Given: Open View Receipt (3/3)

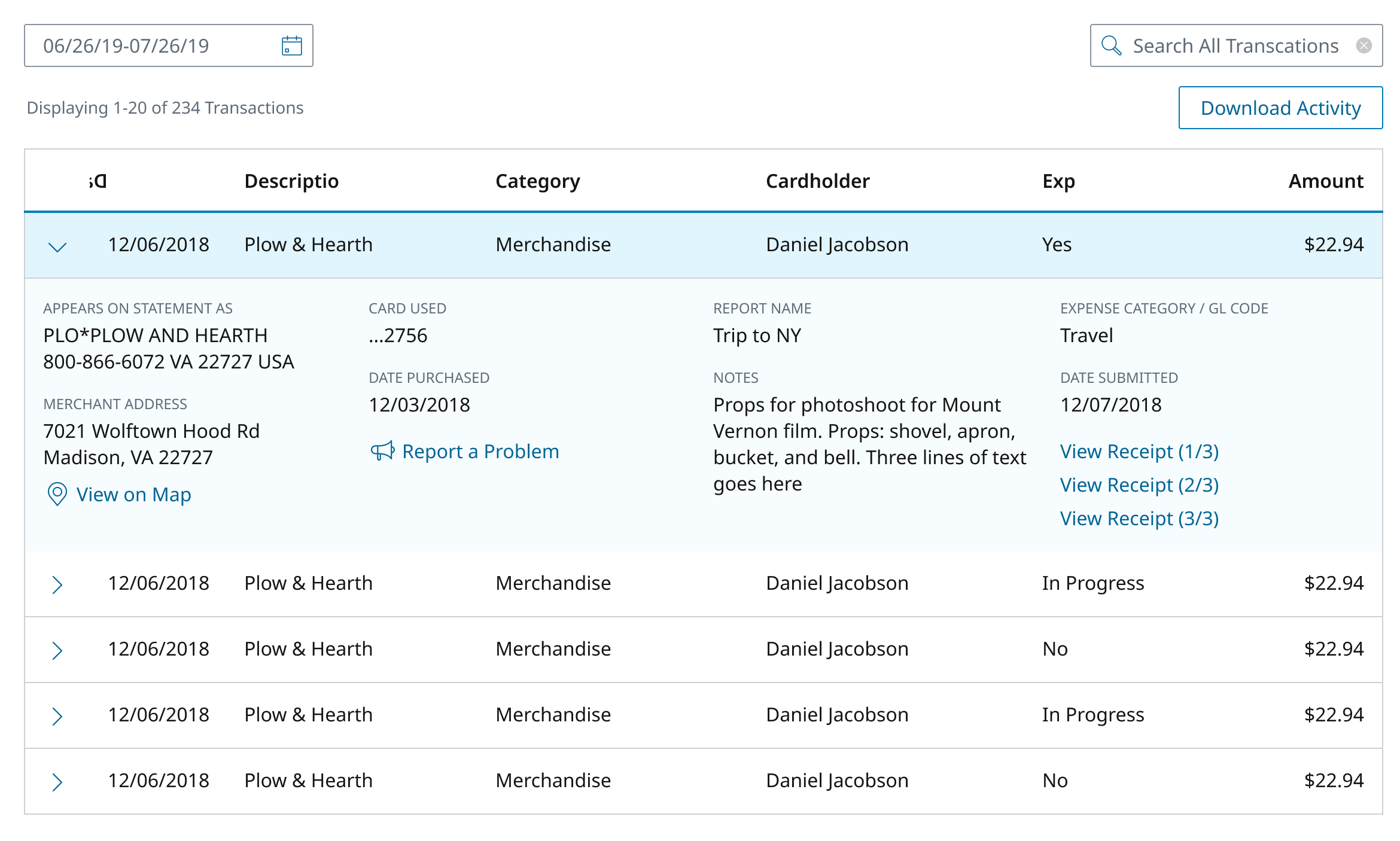Looking at the screenshot, I should 1139,519.
